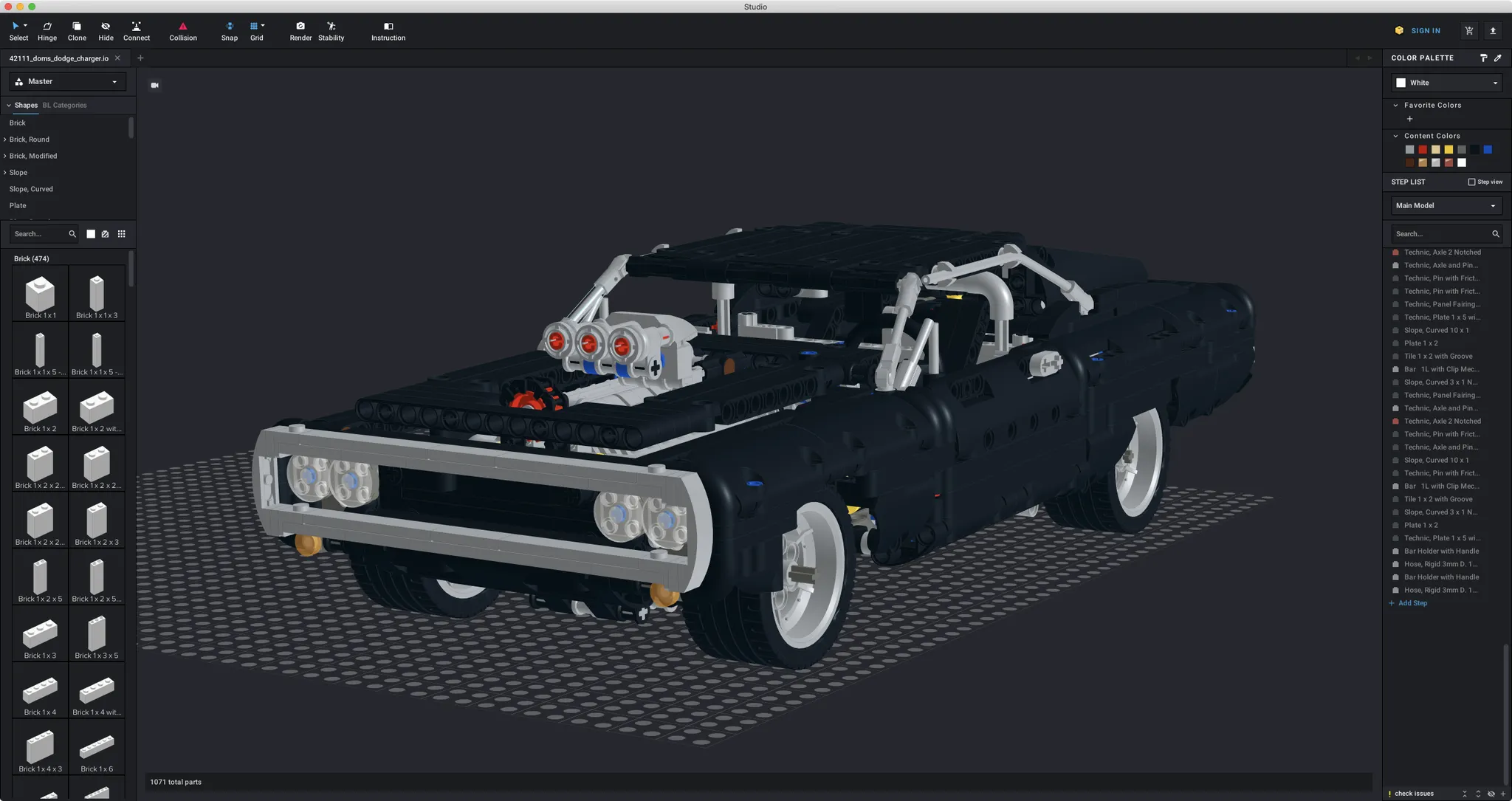This screenshot has height=801, width=1512.
Task: Open the Main Model dropdown
Action: (x=1445, y=205)
